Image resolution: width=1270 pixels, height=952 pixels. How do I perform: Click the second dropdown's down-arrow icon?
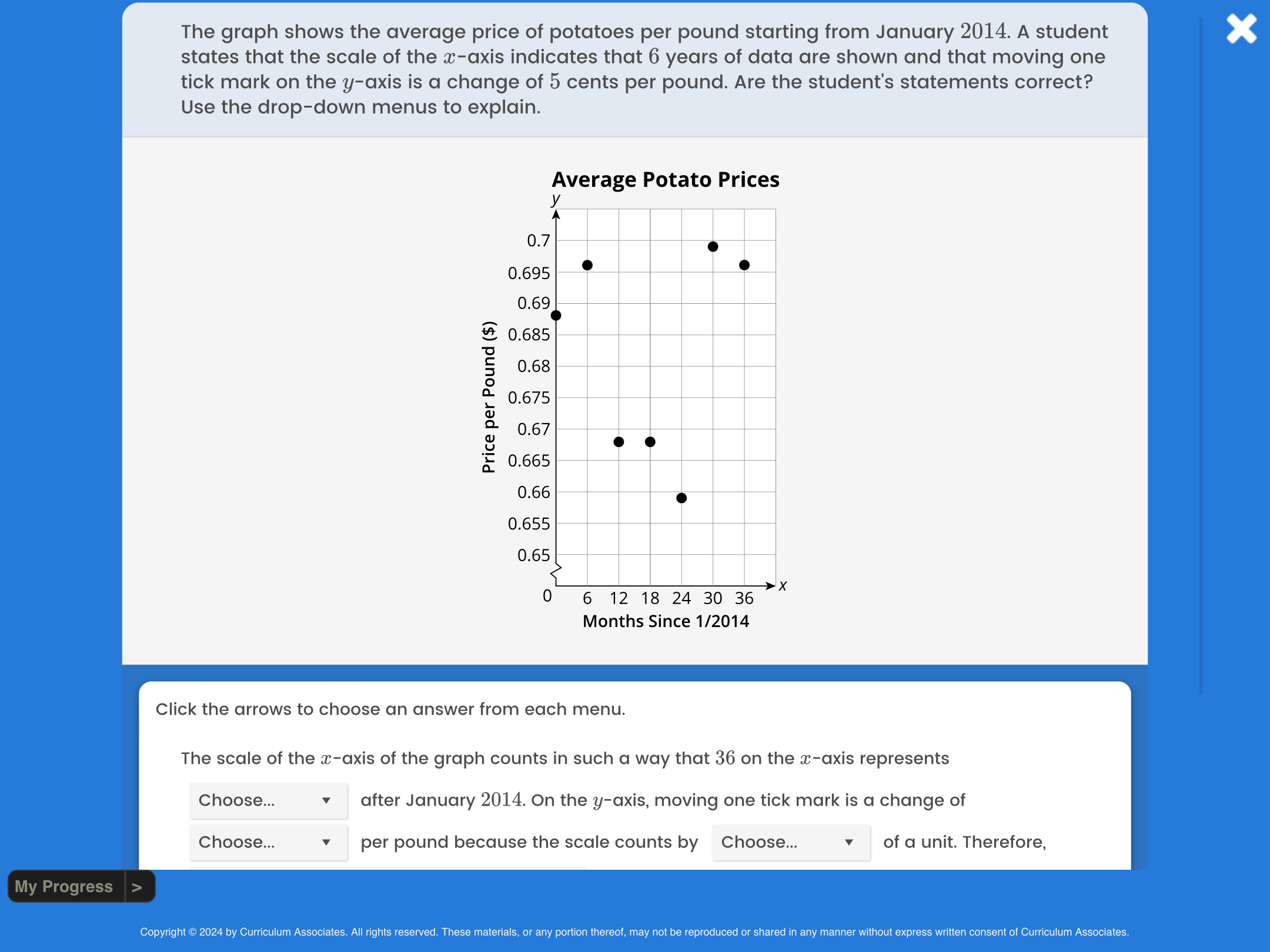pyautogui.click(x=326, y=842)
